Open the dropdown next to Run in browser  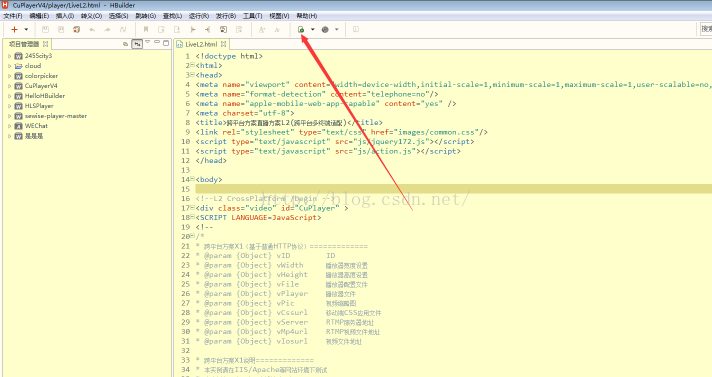point(313,30)
